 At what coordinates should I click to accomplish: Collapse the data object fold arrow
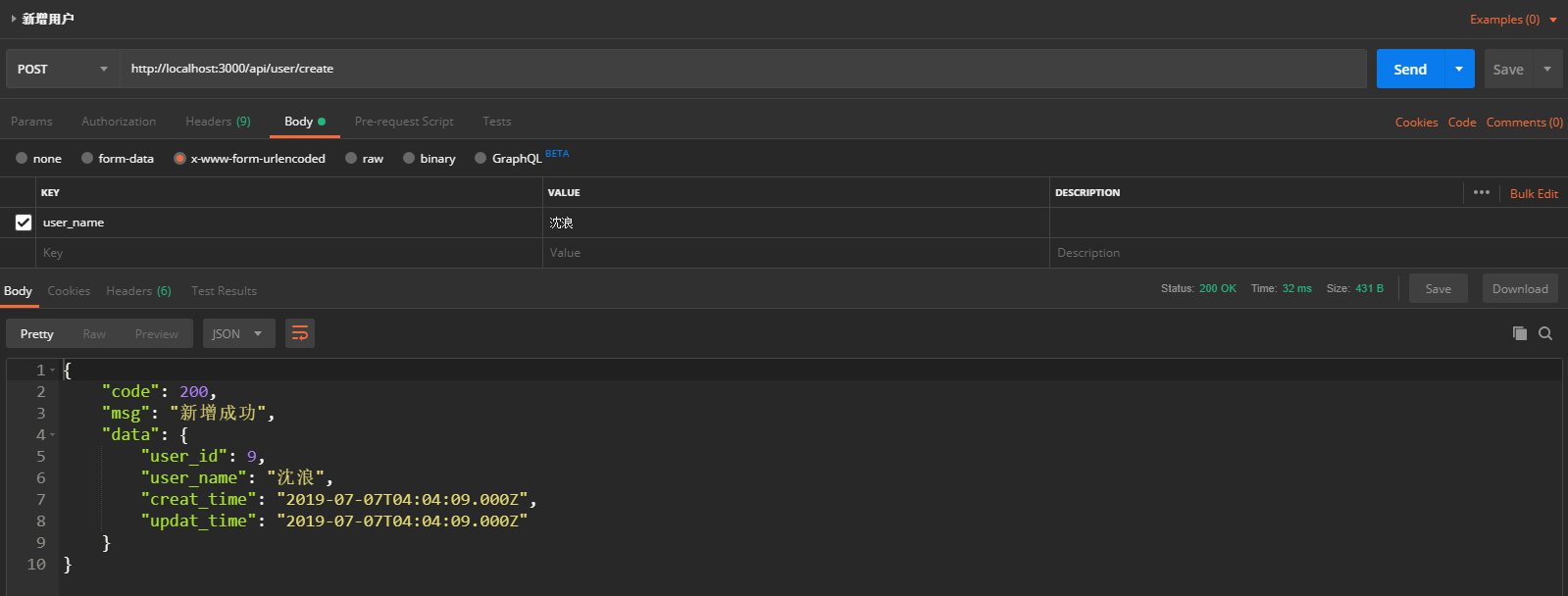[53, 435]
